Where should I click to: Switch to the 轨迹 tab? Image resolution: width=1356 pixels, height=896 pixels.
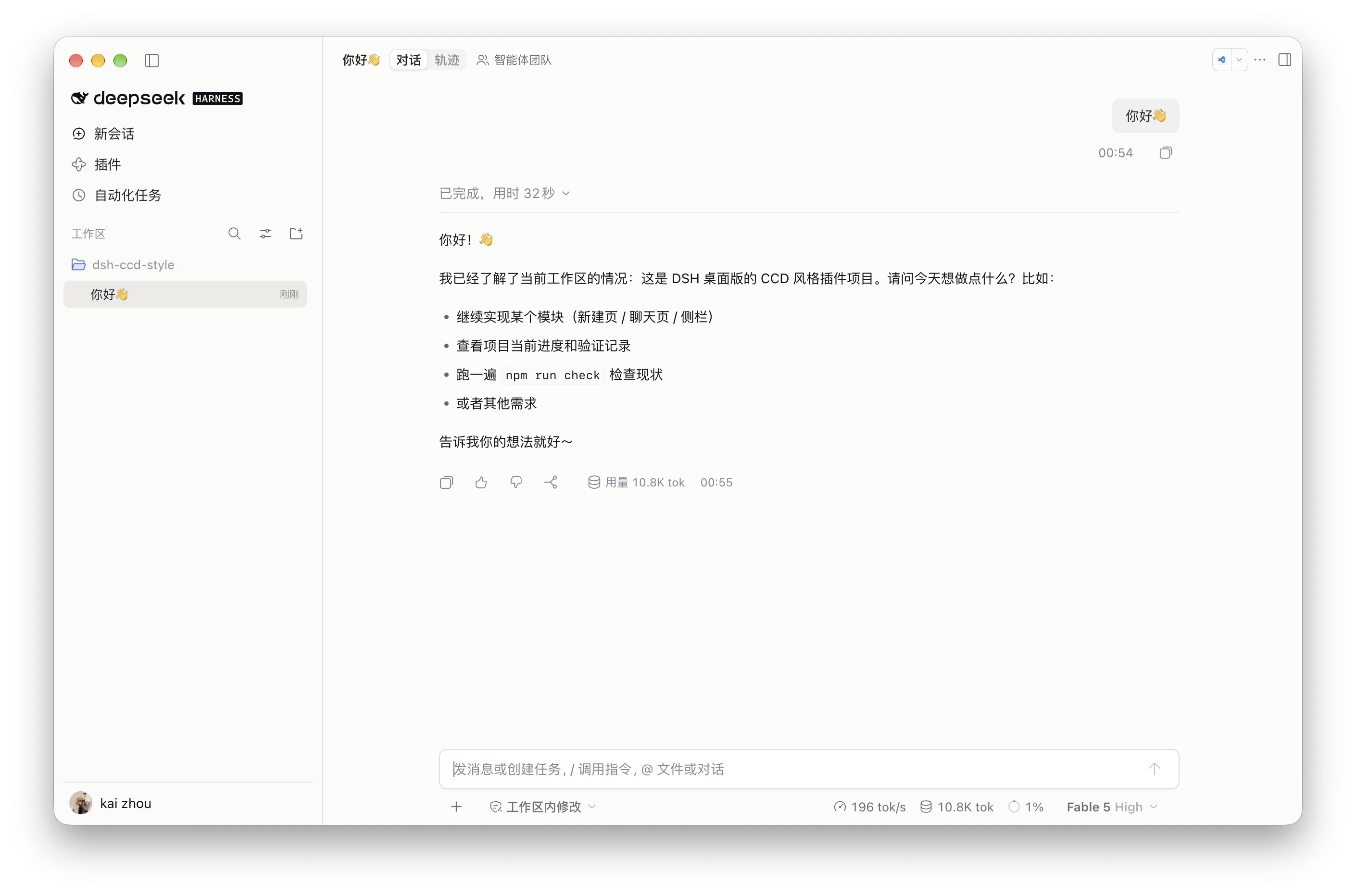[x=447, y=60]
